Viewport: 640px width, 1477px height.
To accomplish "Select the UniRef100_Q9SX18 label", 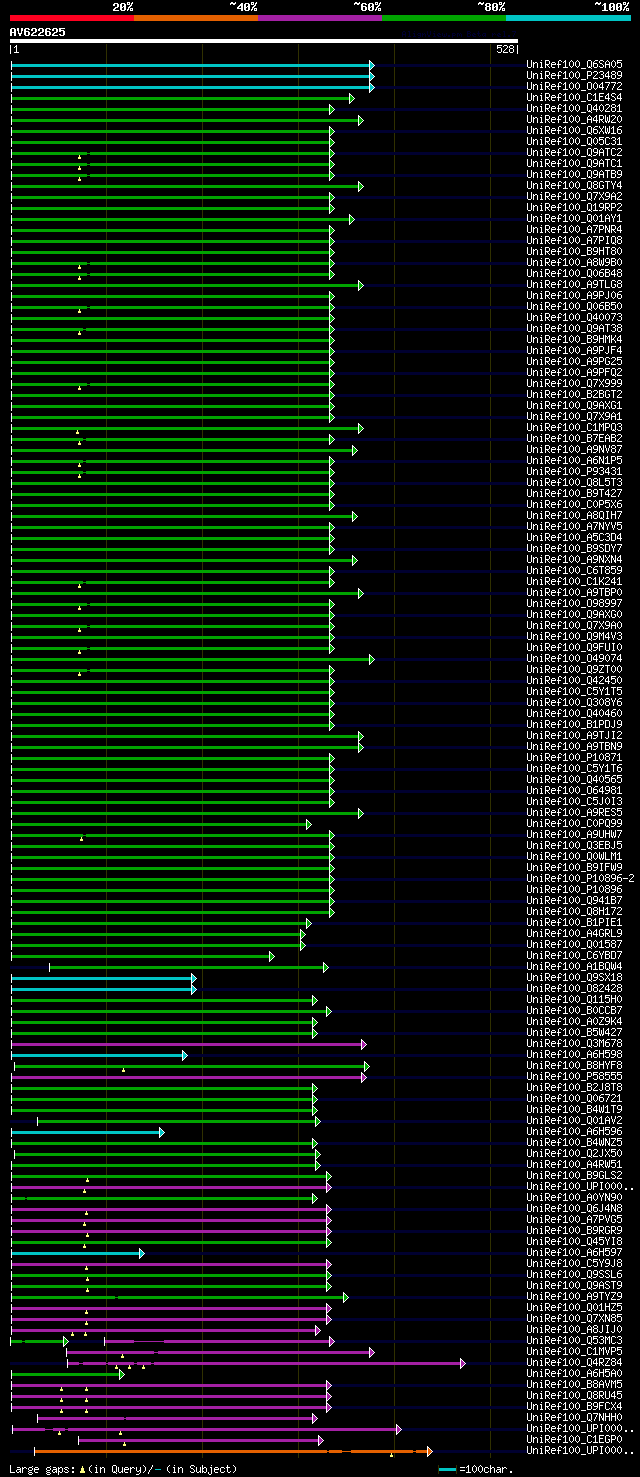I will pos(574,978).
